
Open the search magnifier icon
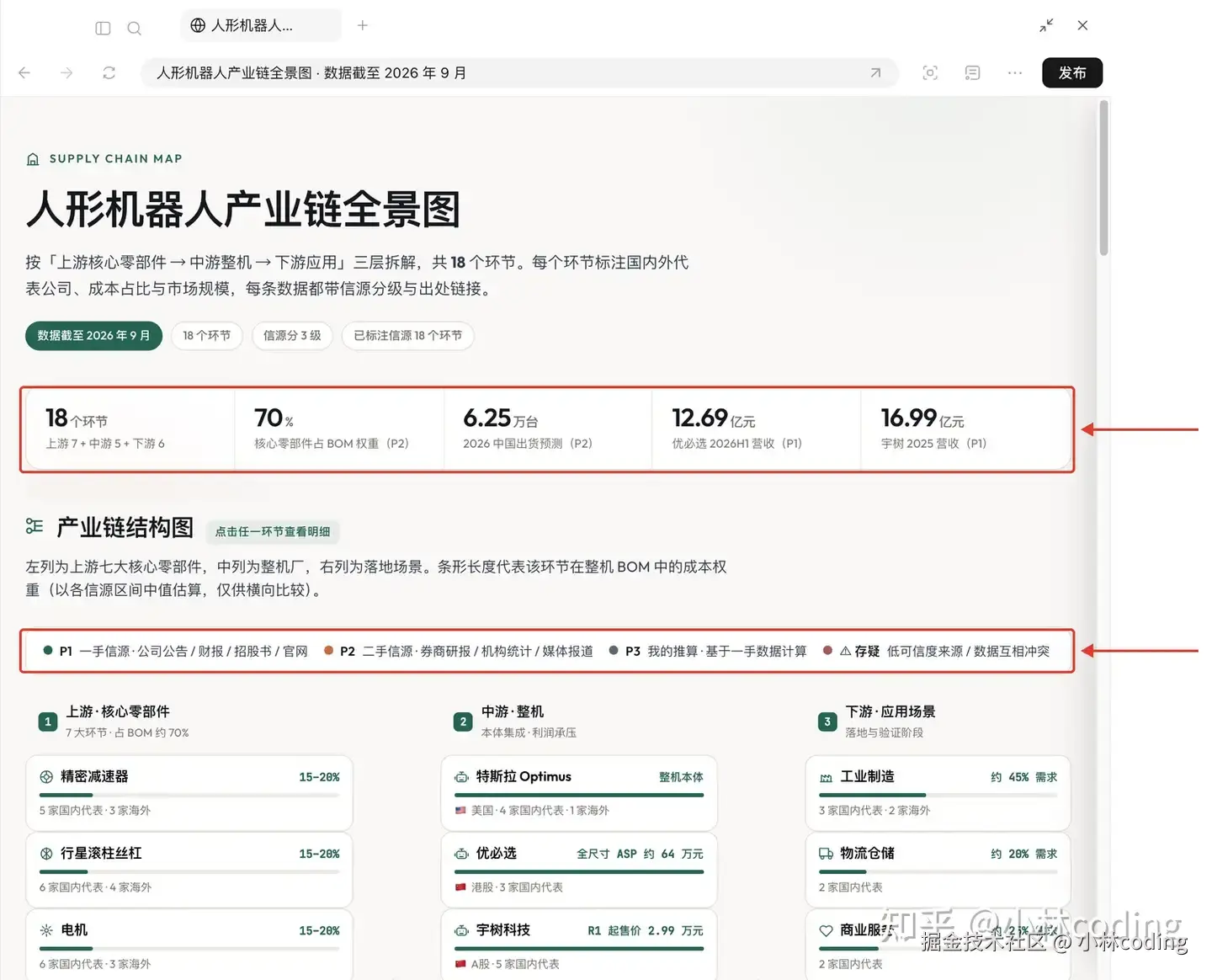tap(134, 28)
